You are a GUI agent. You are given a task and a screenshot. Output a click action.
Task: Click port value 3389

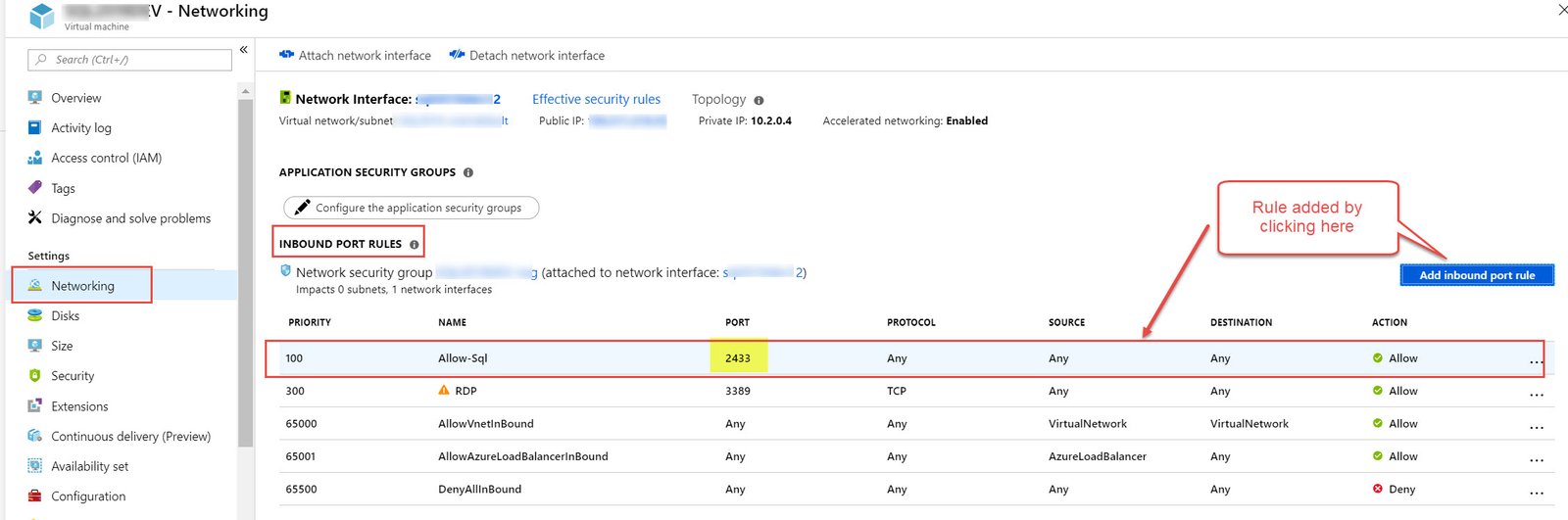(x=738, y=391)
